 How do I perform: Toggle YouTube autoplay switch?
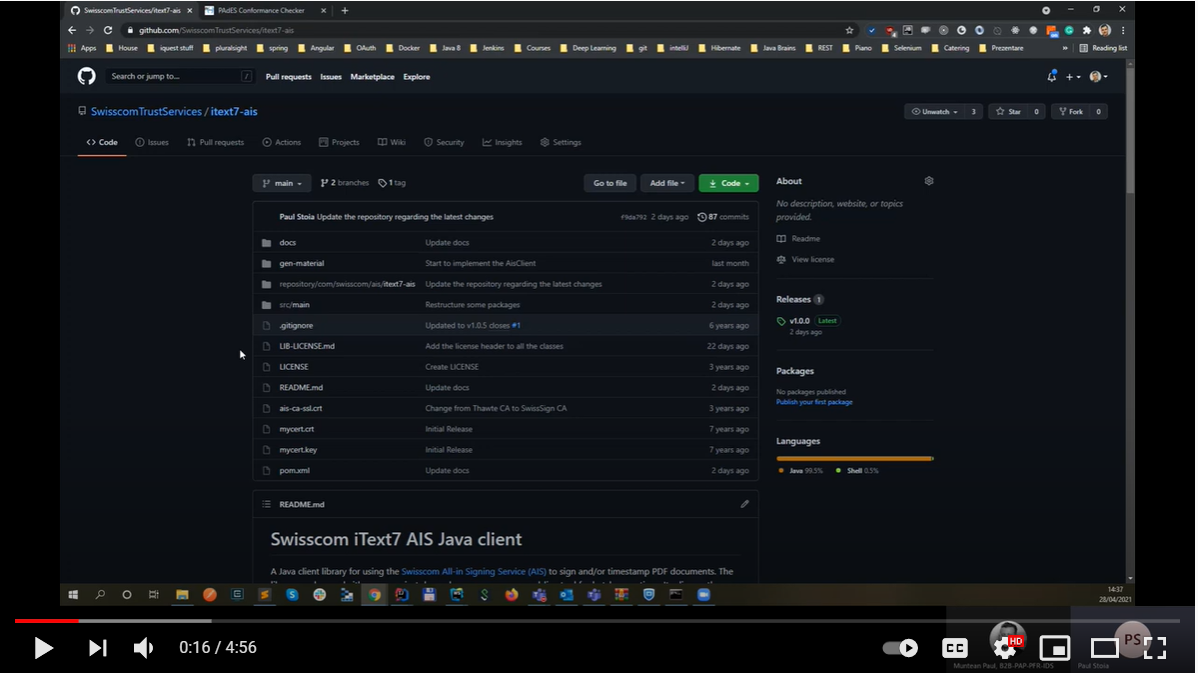900,648
